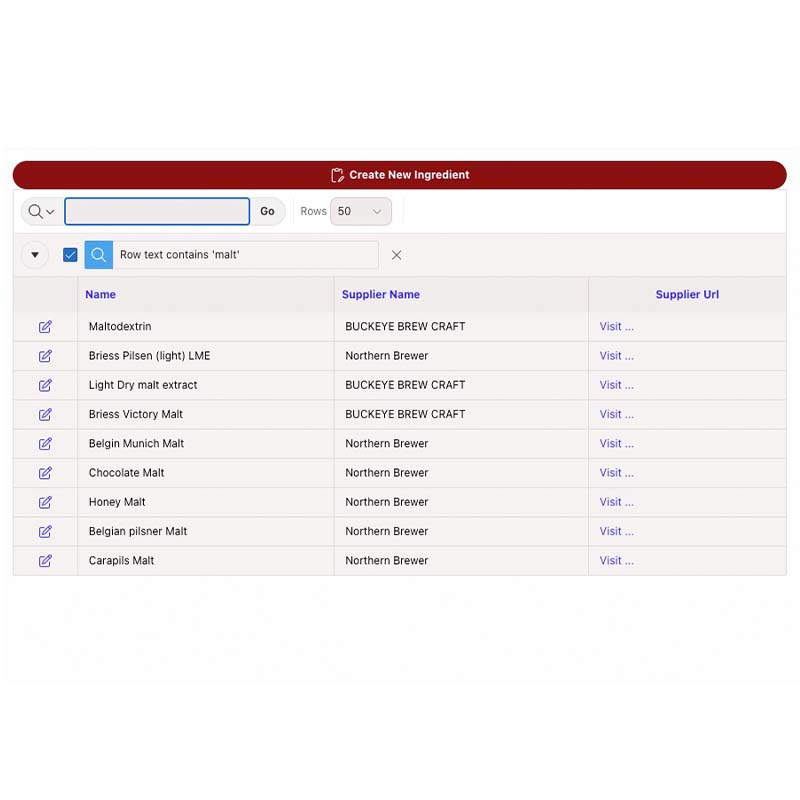
Task: Click the Supplier Name column header
Action: click(380, 295)
